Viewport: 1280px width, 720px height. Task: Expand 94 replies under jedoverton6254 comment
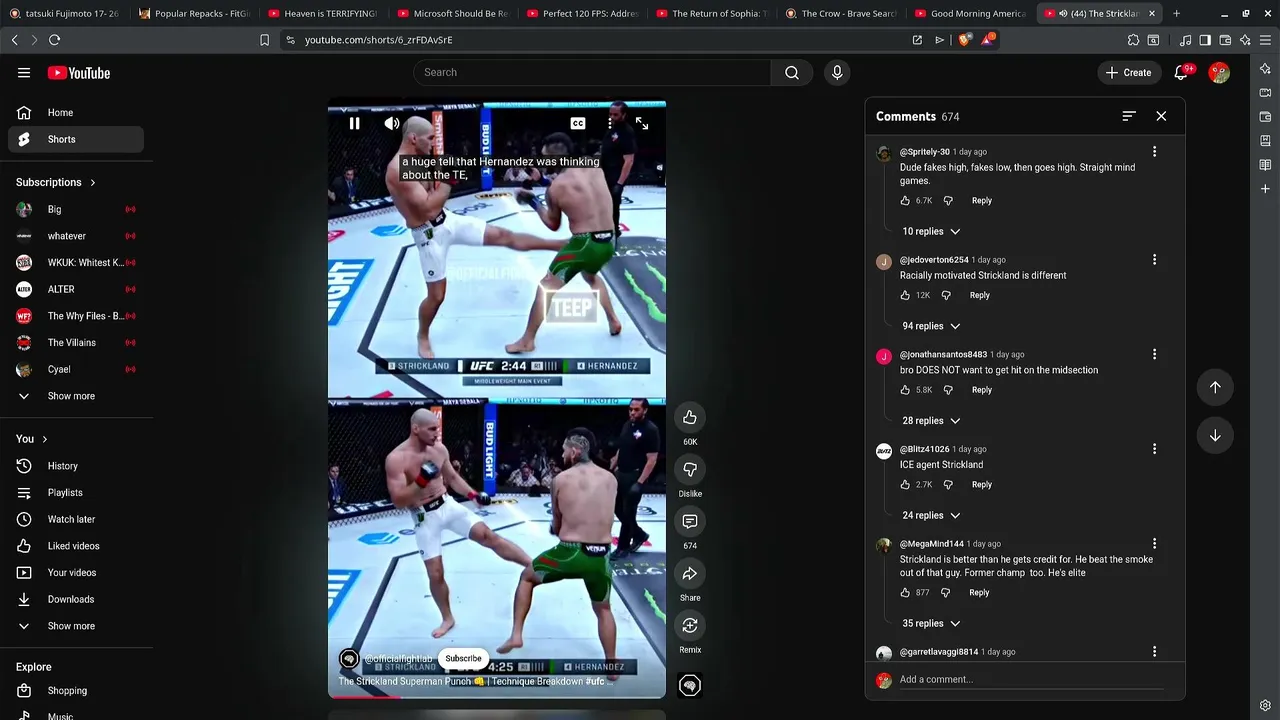click(x=931, y=326)
